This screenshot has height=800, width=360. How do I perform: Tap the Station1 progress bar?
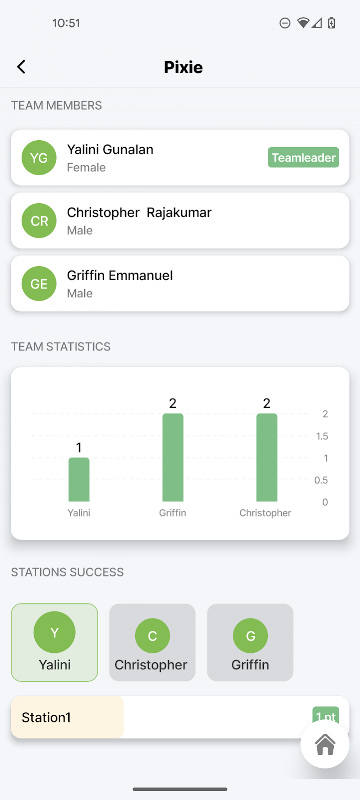(x=180, y=717)
